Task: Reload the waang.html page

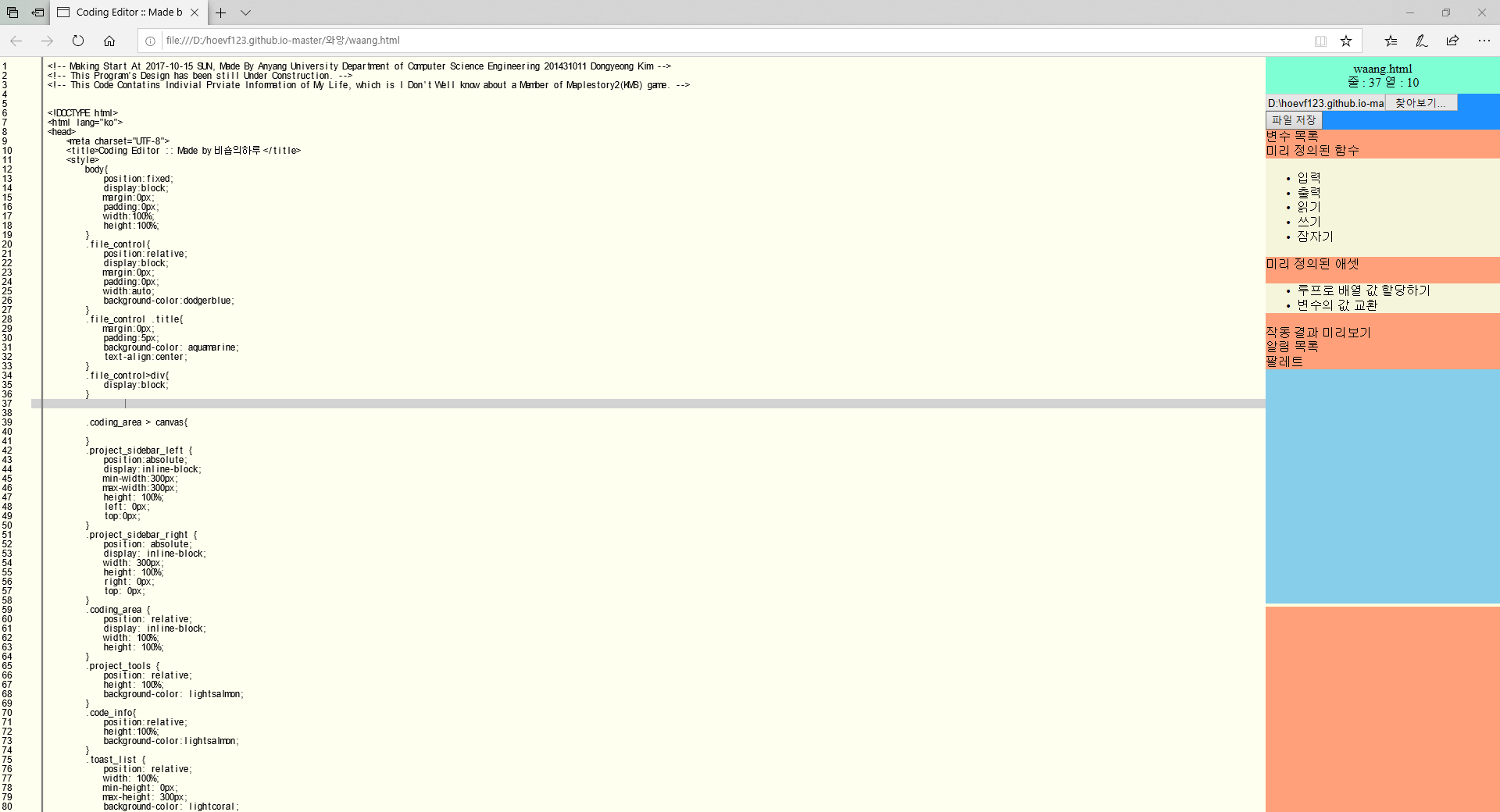Action: coord(77,41)
